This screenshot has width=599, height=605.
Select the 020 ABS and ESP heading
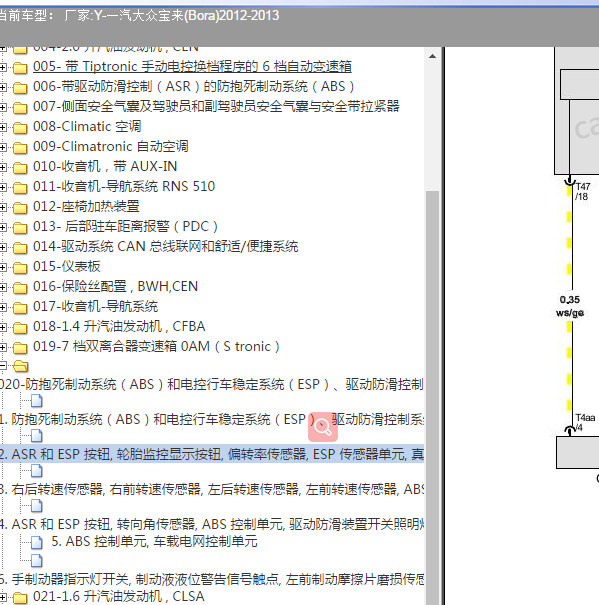212,385
